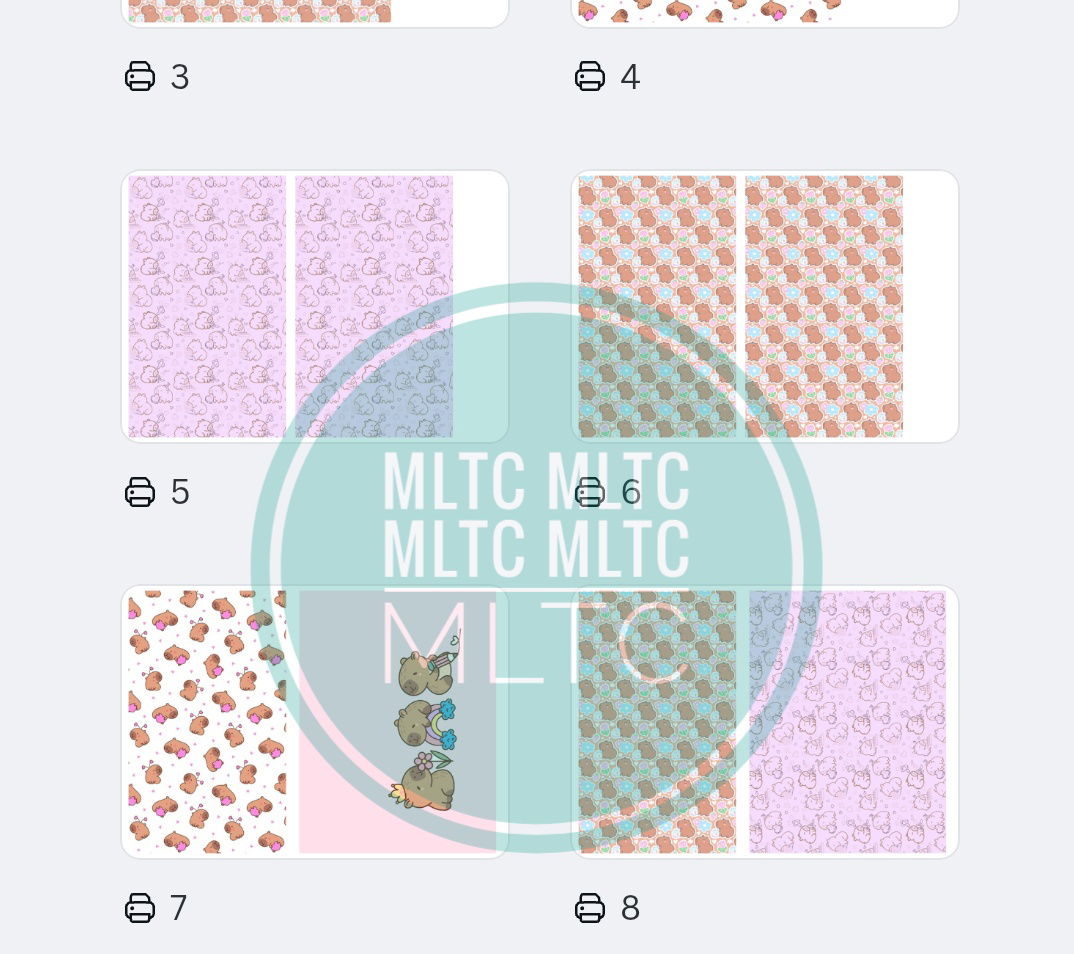Select lilac outline pattern panel on page 8

847,722
